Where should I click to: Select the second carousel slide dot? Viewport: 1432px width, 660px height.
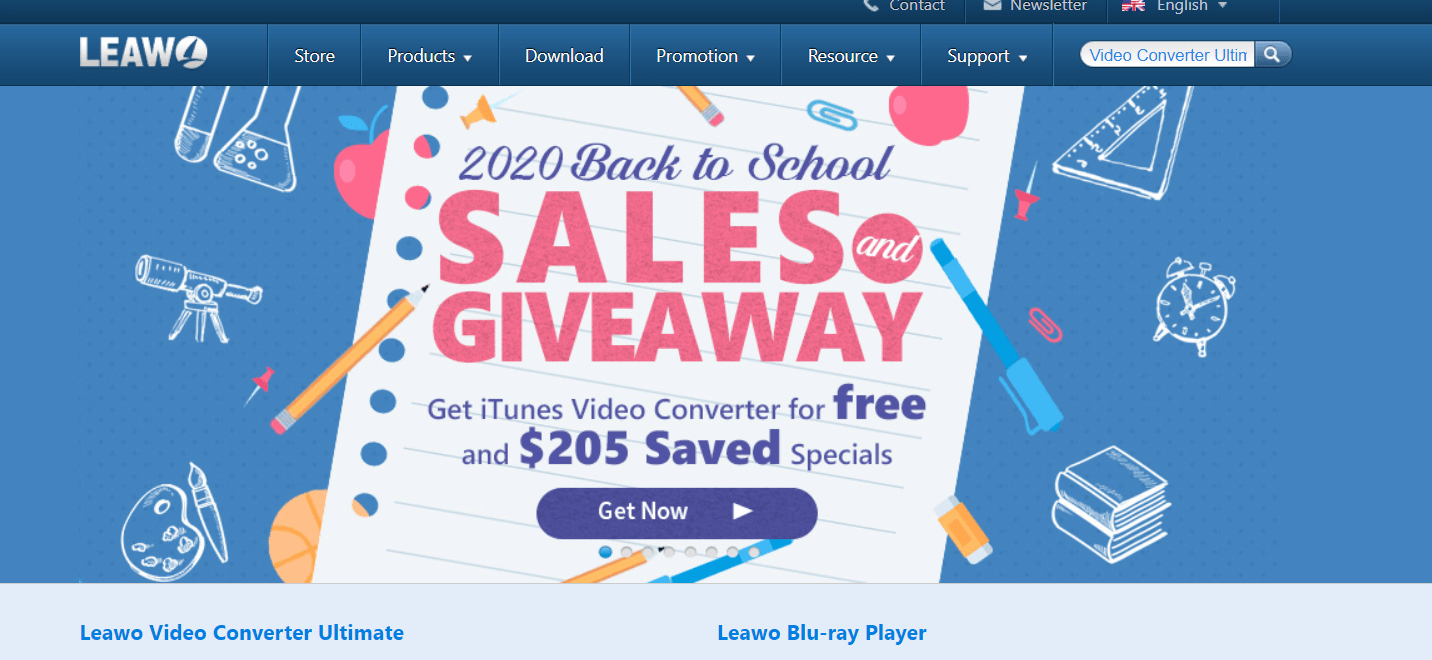627,552
